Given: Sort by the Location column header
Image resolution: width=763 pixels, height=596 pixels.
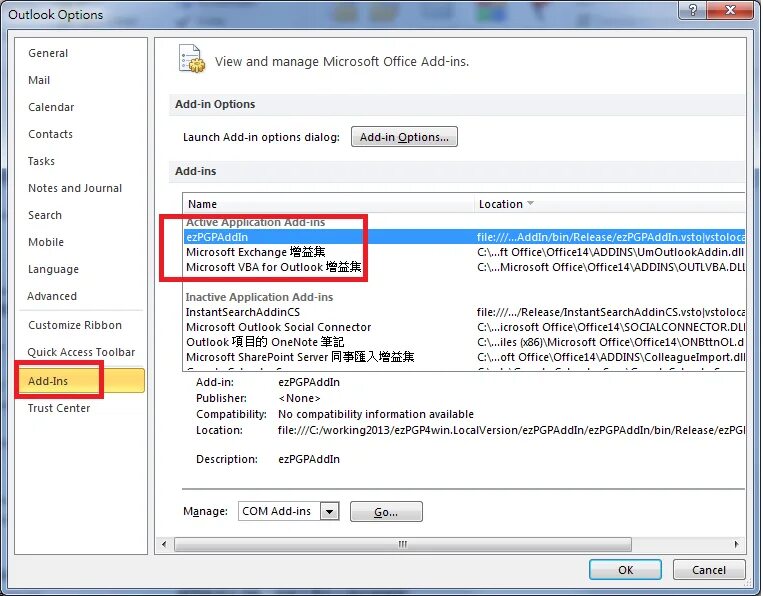Looking at the screenshot, I should point(609,204).
